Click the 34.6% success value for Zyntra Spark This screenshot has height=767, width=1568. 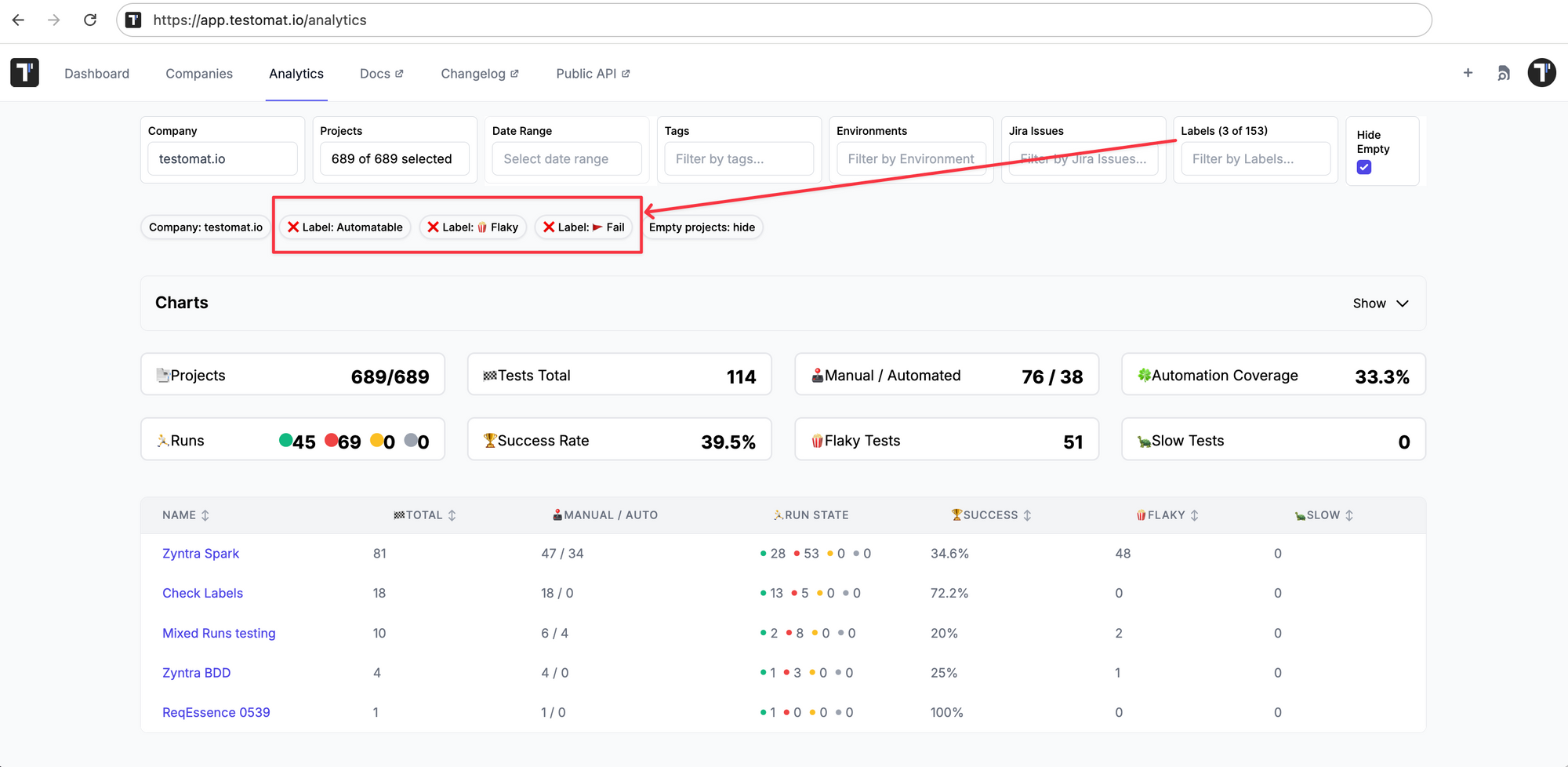coord(949,554)
